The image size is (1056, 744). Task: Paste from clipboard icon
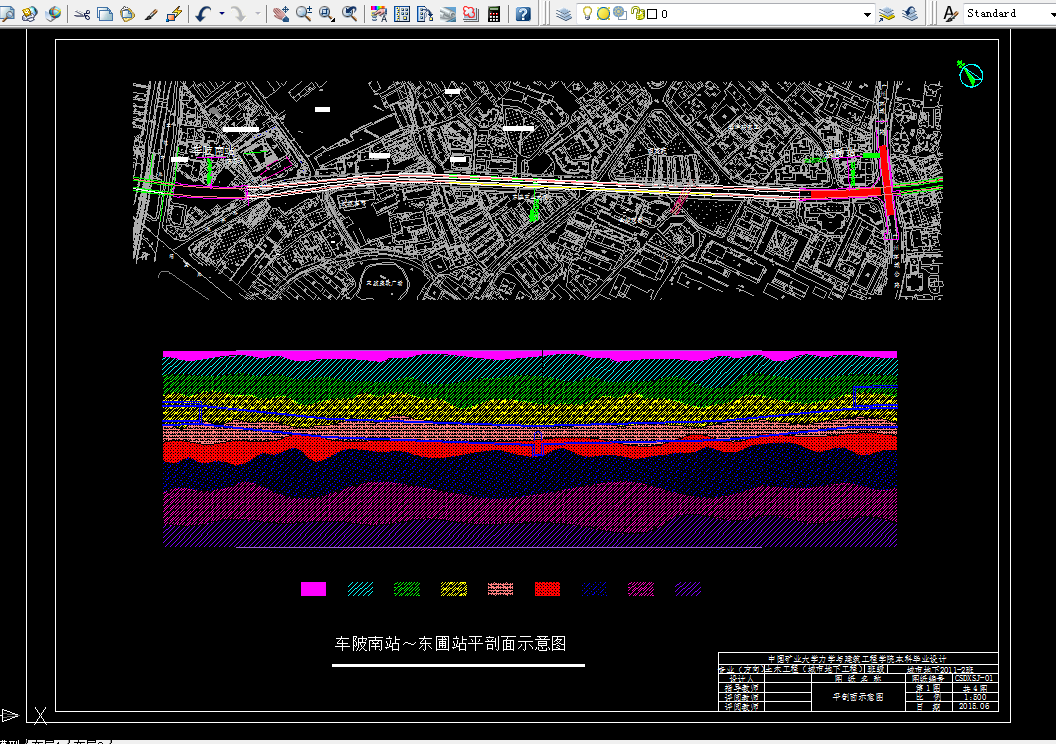tap(128, 13)
